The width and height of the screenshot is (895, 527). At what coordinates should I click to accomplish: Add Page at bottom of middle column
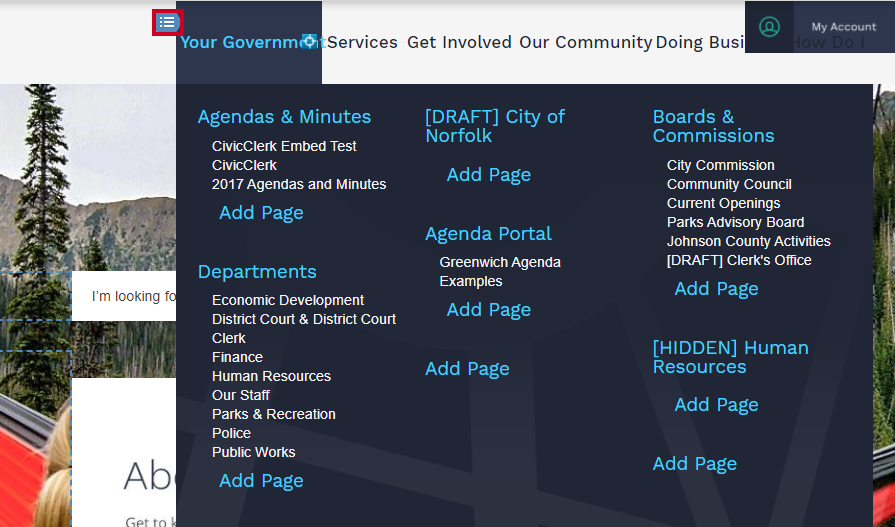467,369
